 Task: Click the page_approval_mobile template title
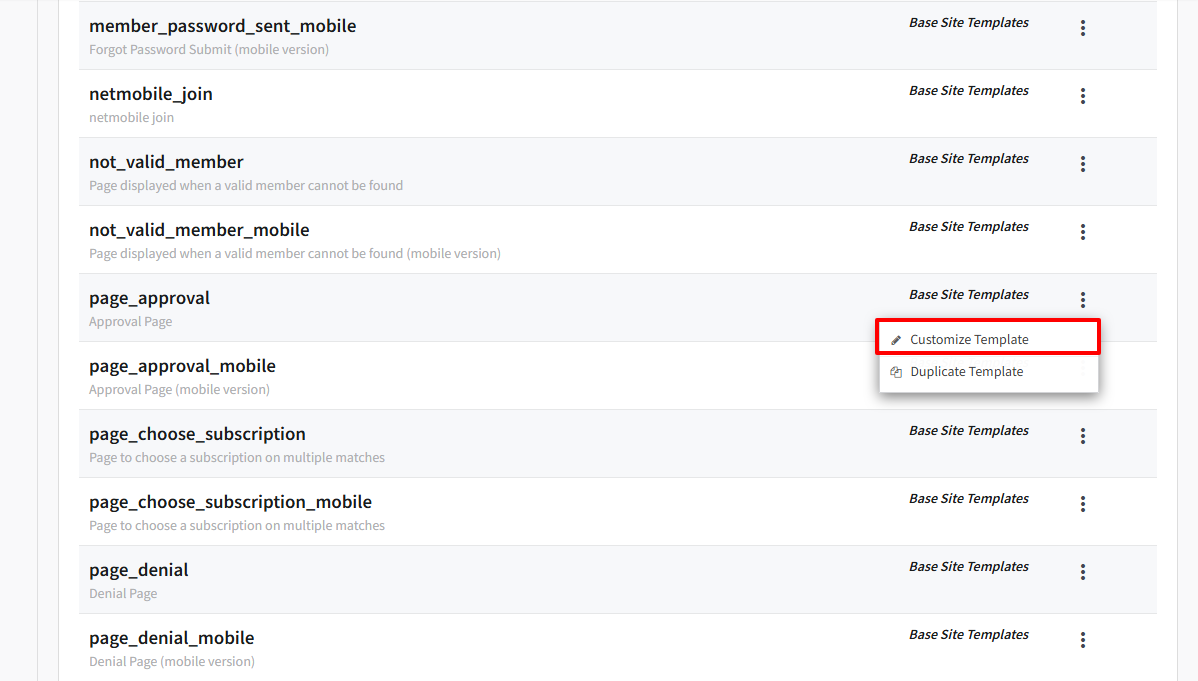click(182, 366)
